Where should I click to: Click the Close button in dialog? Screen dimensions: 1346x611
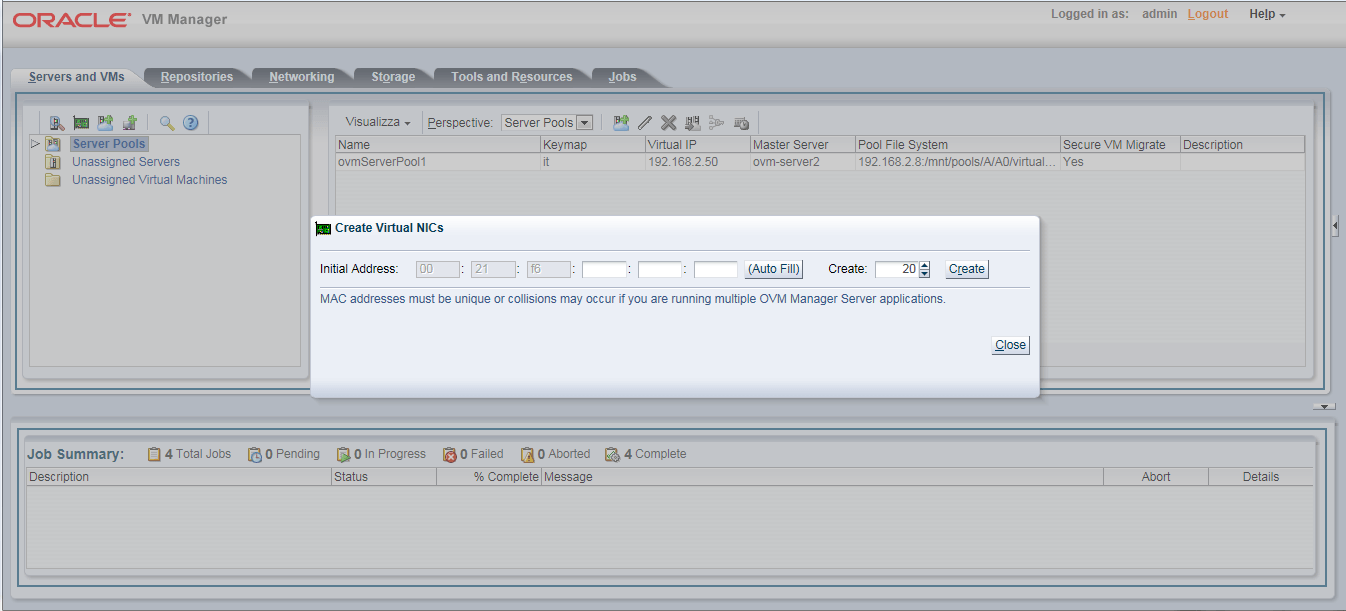tap(1010, 345)
